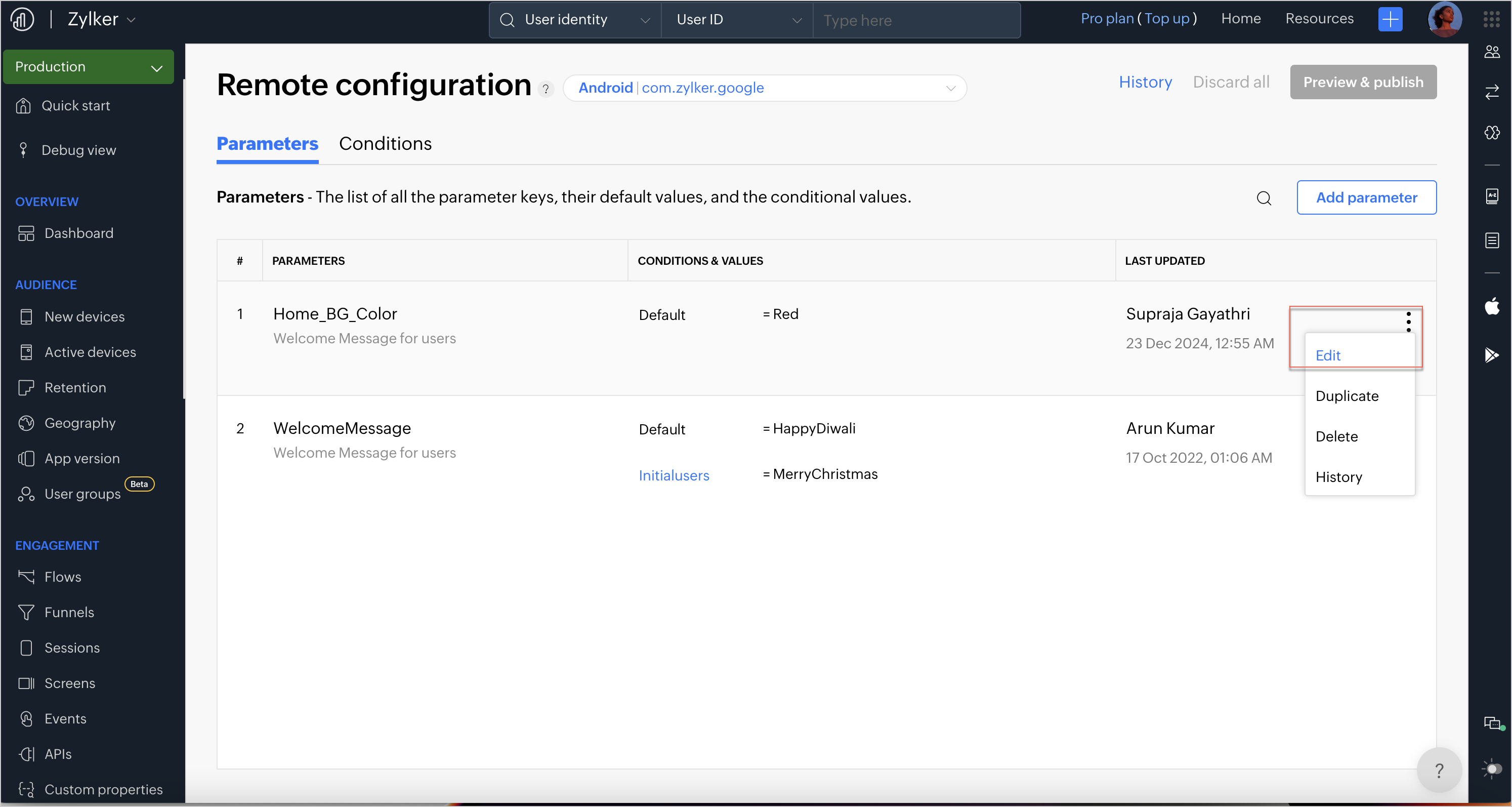
Task: Open the User ID filter dropdown
Action: pos(737,20)
